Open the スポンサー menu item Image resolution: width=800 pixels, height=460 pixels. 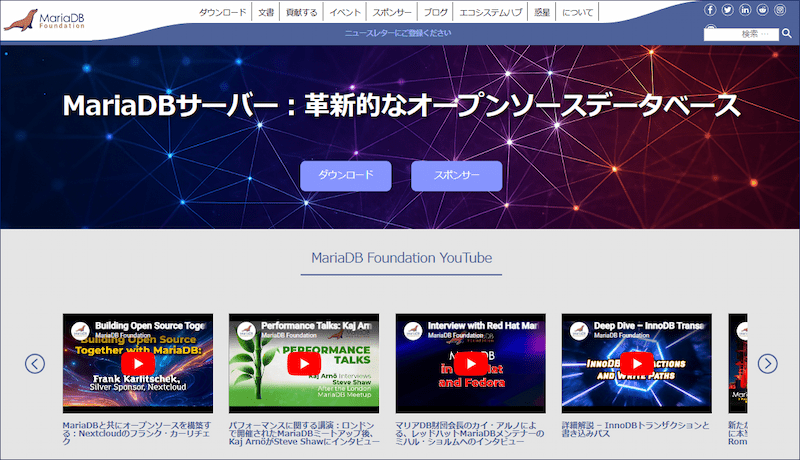[x=392, y=12]
